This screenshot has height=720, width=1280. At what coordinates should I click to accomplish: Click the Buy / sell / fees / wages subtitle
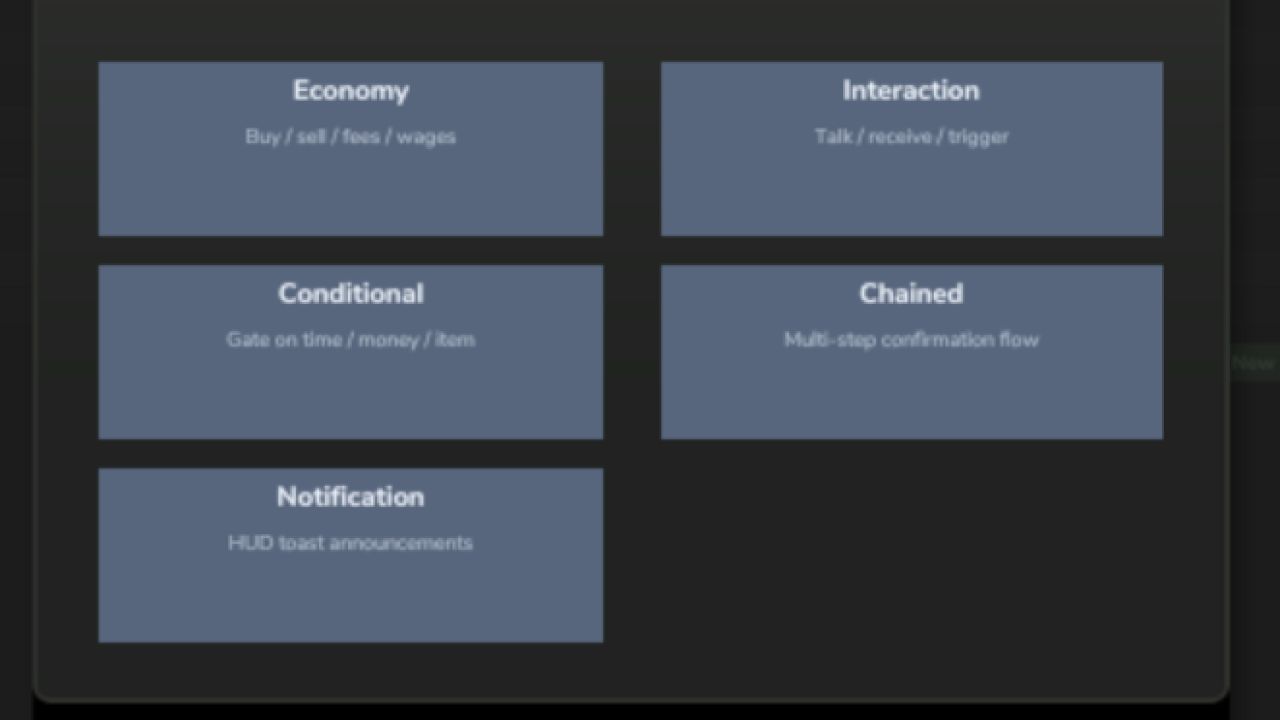coord(350,137)
